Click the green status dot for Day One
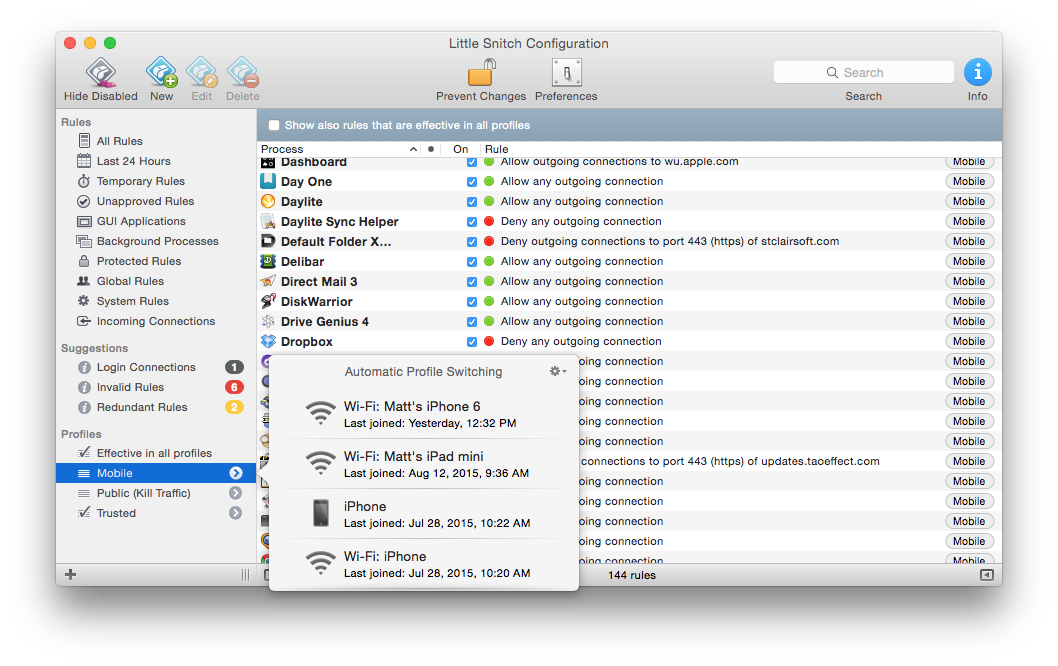This screenshot has height=666, width=1058. (489, 181)
